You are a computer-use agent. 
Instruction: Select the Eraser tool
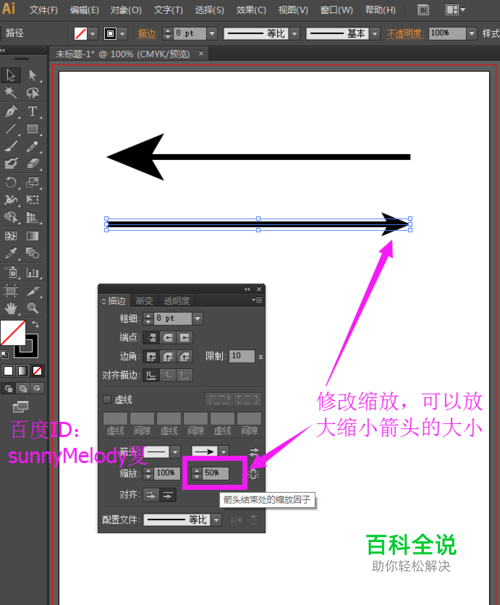tap(32, 164)
